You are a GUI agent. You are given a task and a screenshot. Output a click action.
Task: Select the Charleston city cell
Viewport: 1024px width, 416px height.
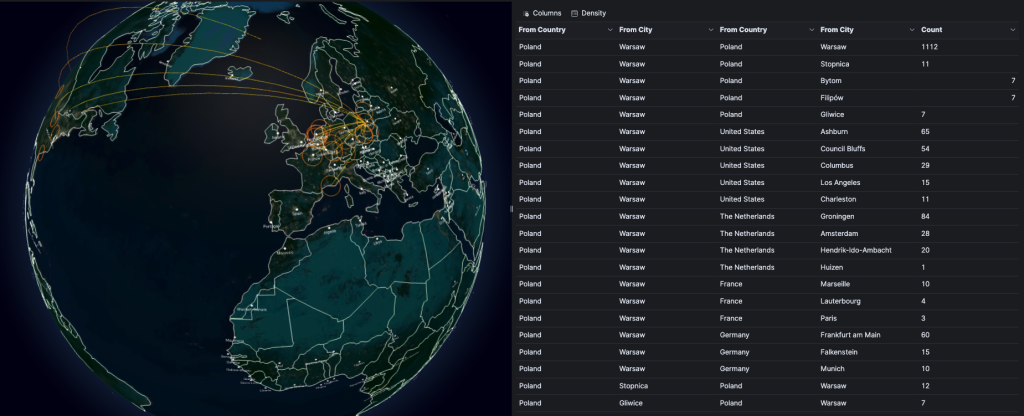[x=838, y=199]
